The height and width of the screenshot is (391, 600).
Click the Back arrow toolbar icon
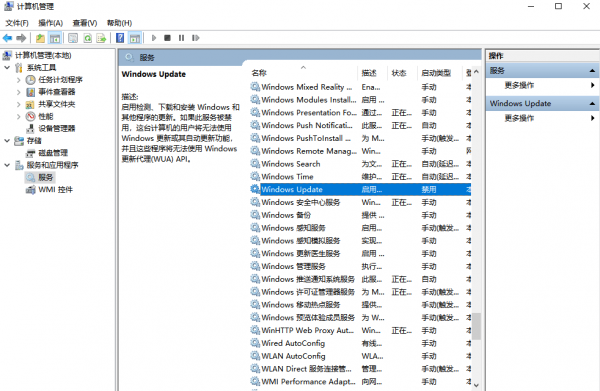click(7, 38)
